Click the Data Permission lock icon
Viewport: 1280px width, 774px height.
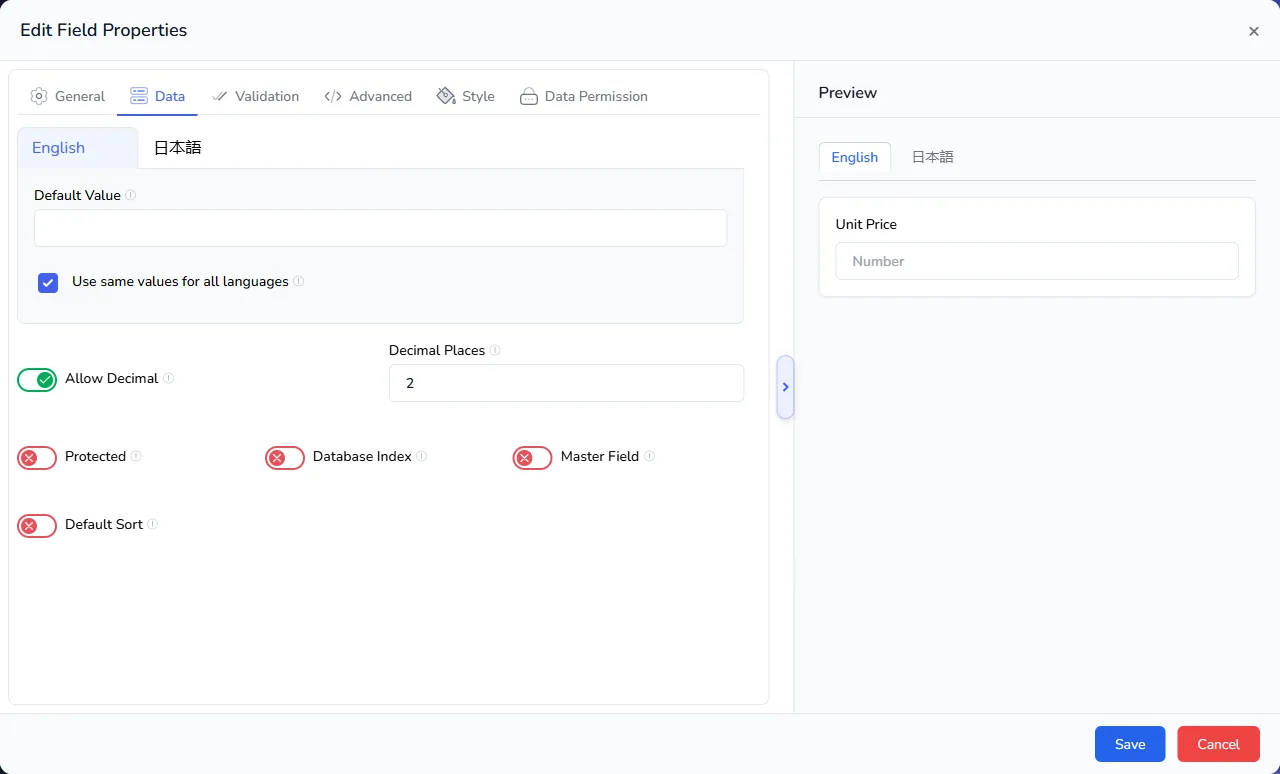[529, 96]
